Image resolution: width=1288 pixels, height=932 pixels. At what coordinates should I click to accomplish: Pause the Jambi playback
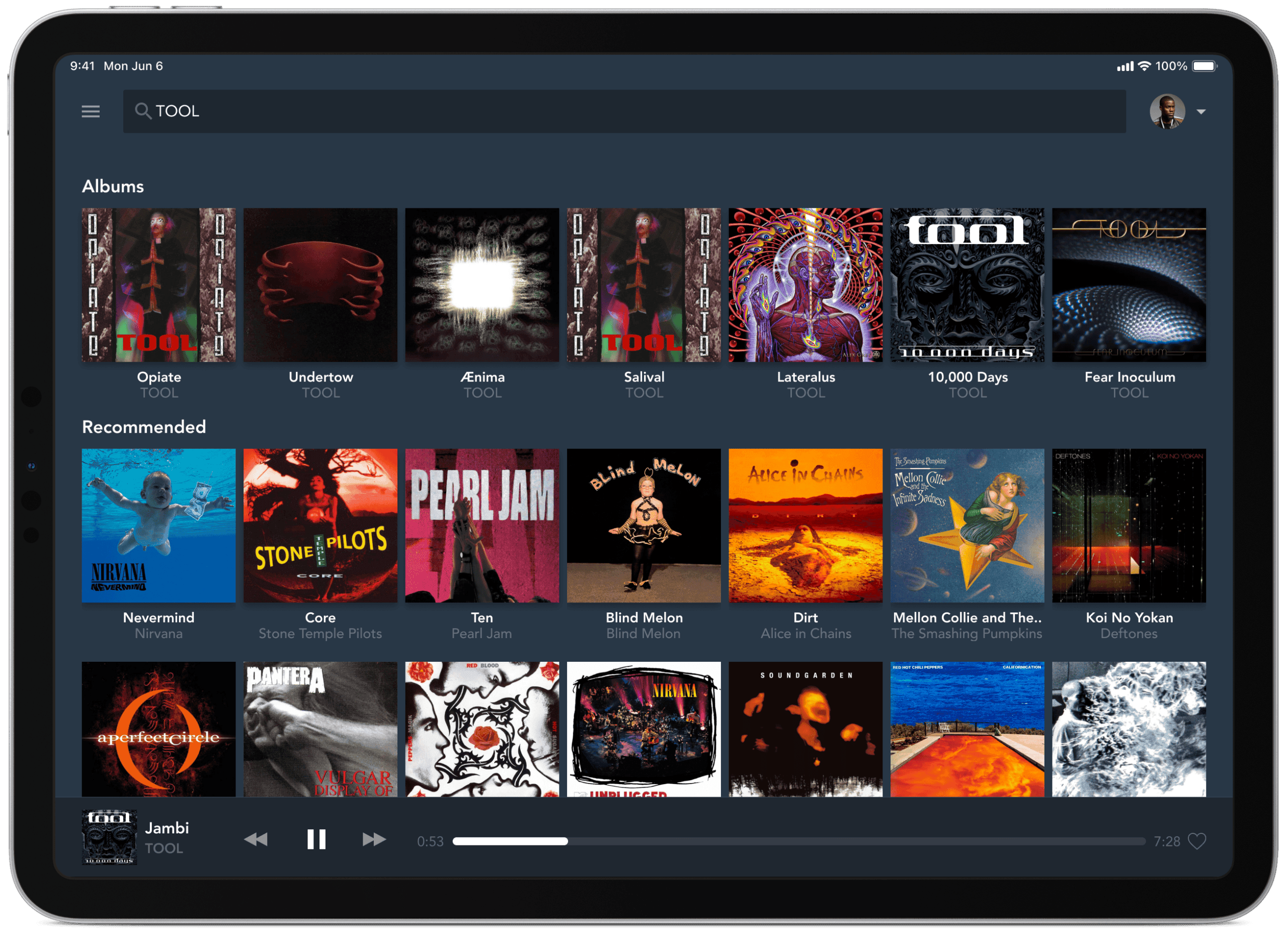[316, 840]
